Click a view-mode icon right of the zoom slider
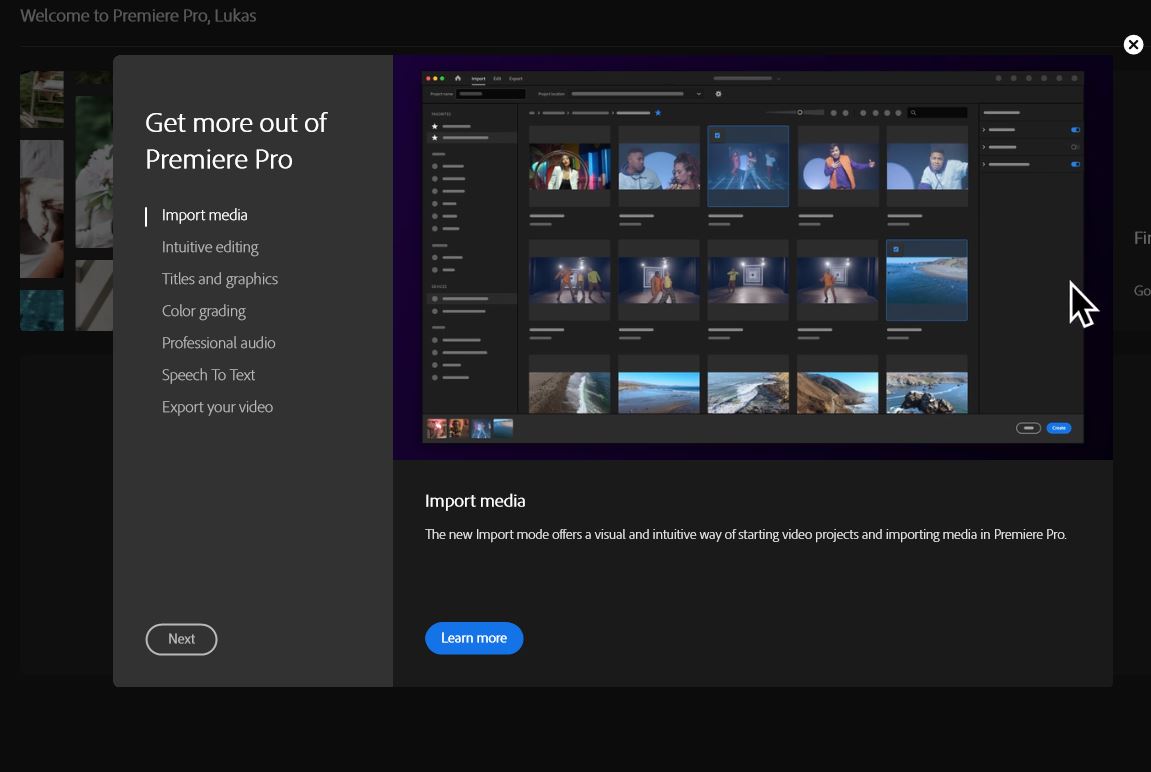Image resolution: width=1151 pixels, height=772 pixels. coord(833,112)
